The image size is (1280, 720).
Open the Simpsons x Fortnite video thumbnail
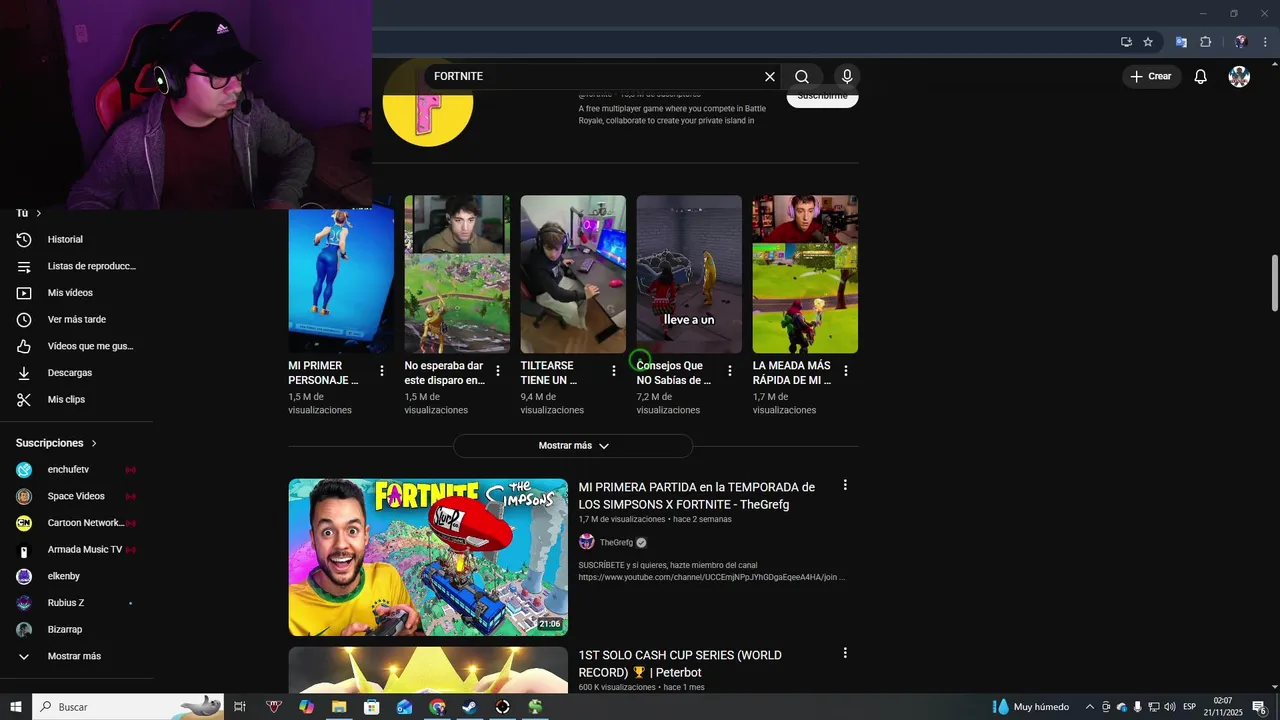coord(428,557)
